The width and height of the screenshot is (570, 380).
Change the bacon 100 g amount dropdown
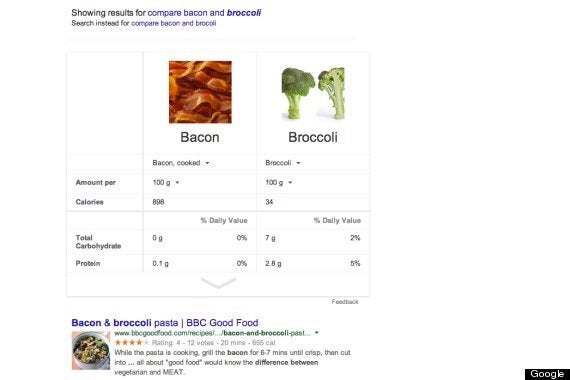pos(166,183)
